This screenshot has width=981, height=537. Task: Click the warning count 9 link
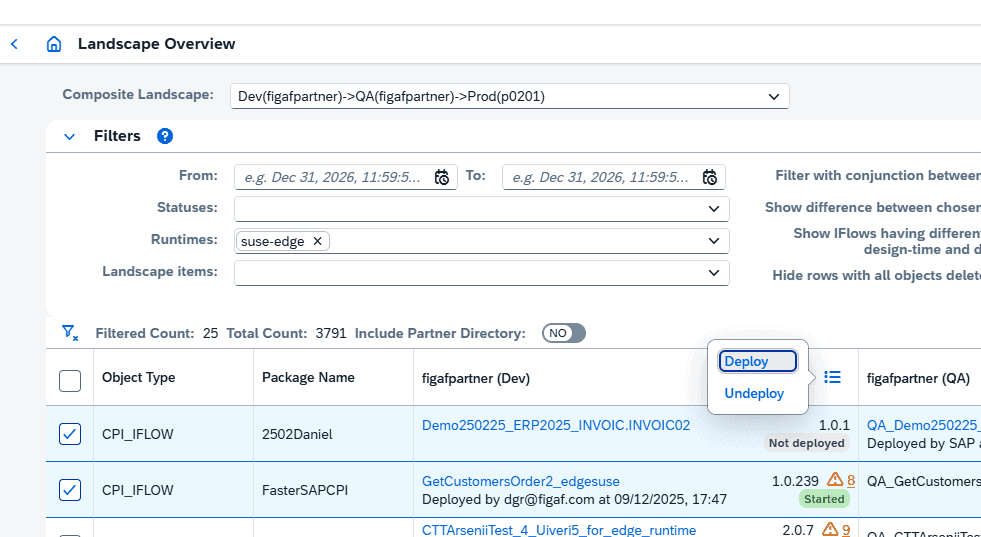point(846,529)
